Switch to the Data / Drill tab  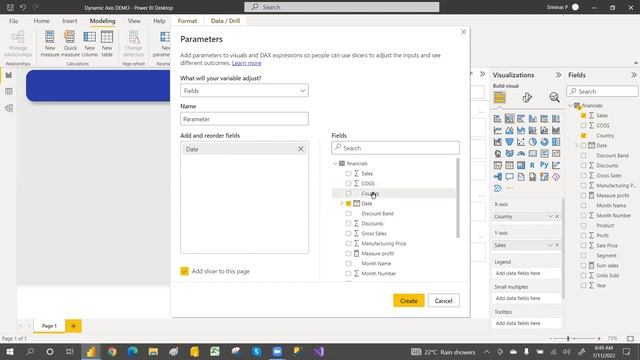coord(225,21)
